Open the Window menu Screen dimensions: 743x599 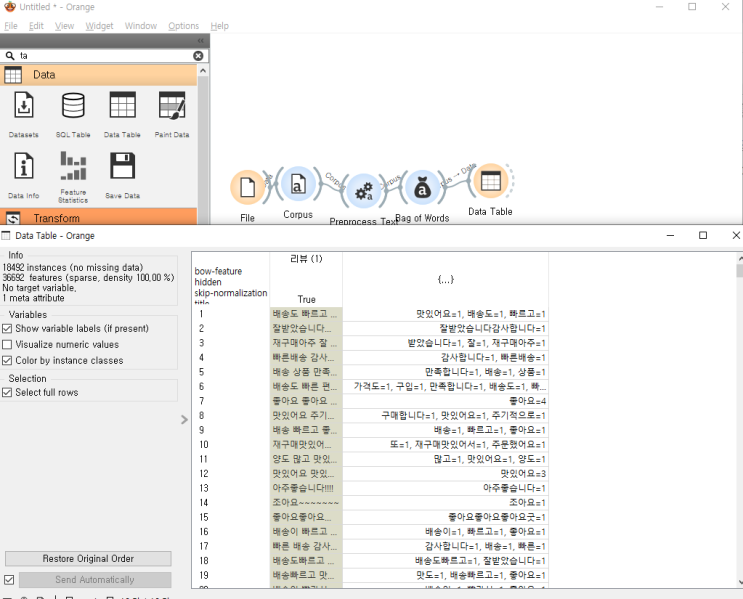click(141, 26)
